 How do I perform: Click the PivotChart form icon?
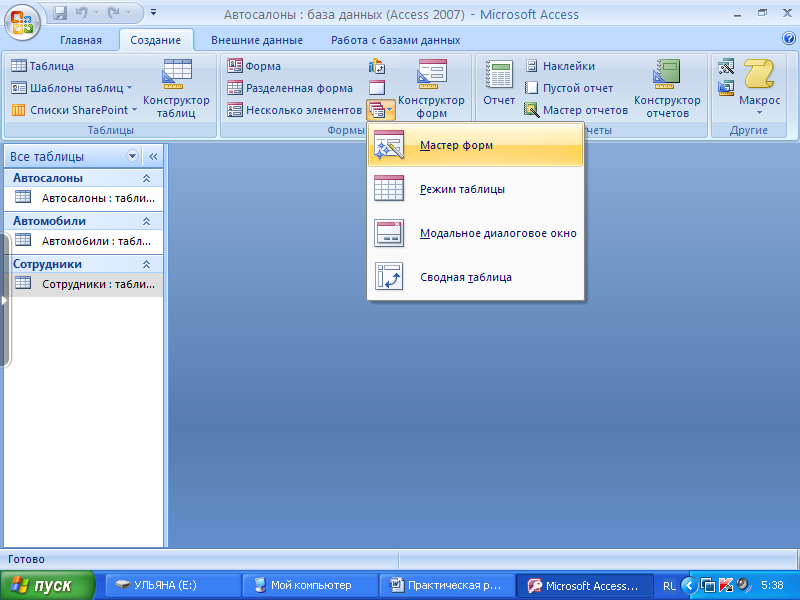click(x=377, y=66)
